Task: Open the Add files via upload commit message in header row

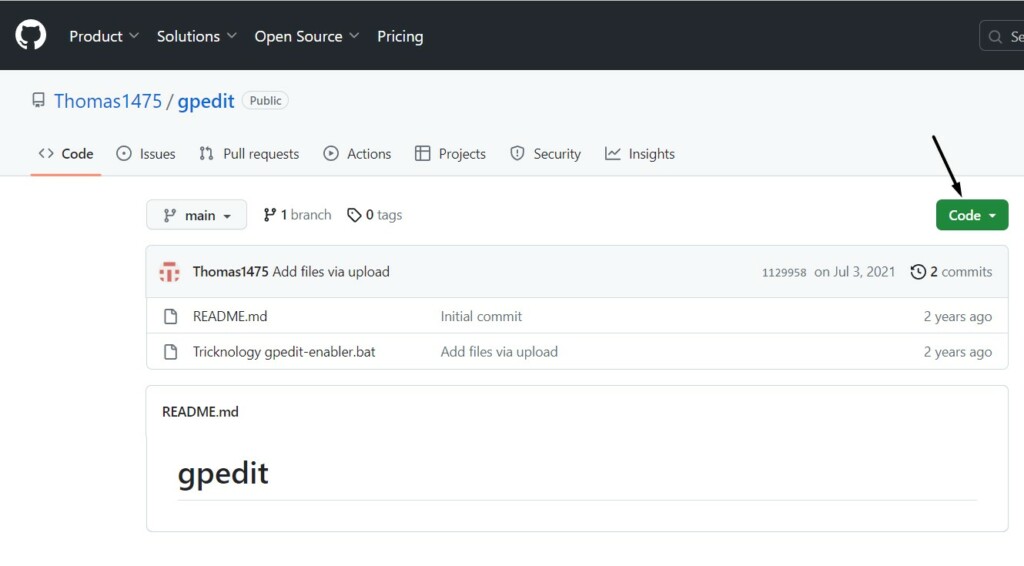Action: (x=331, y=272)
